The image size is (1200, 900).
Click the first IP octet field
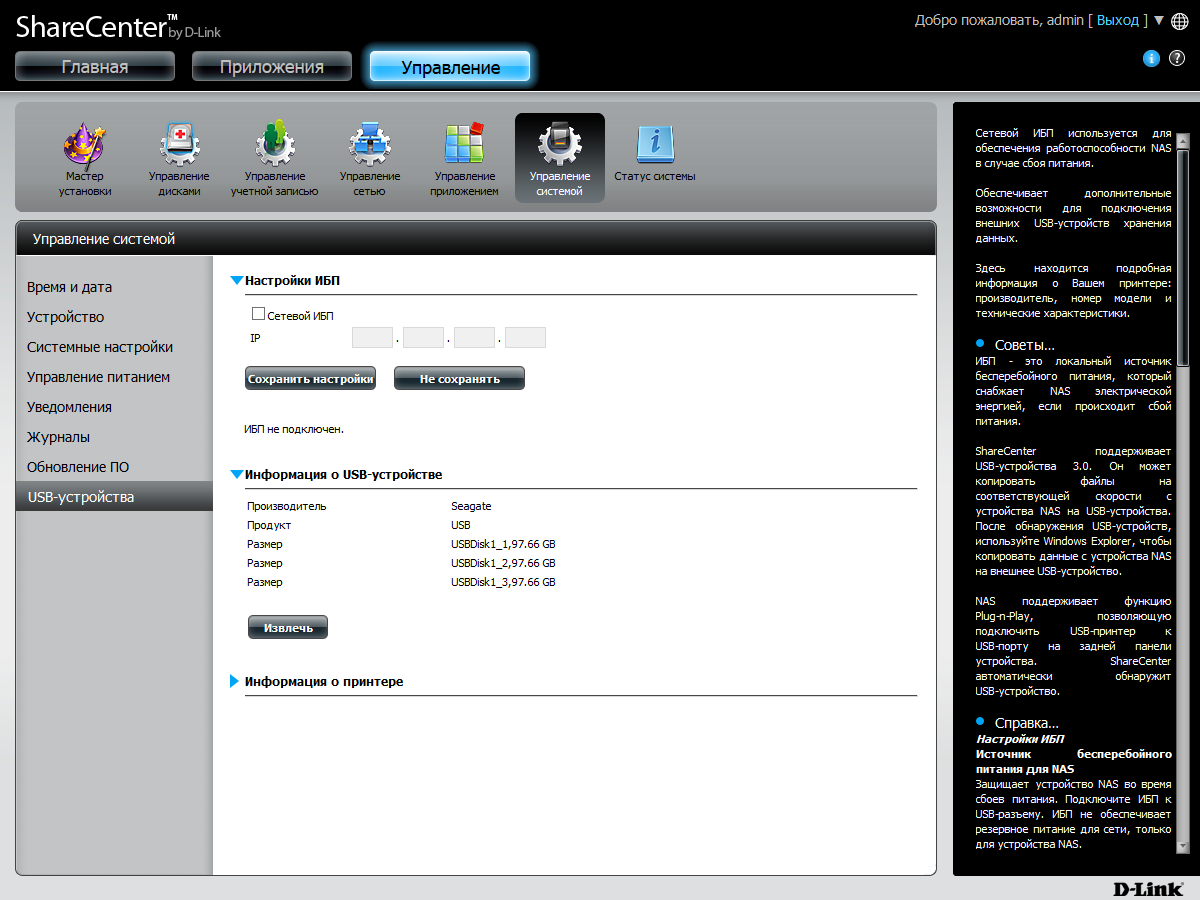pyautogui.click(x=373, y=337)
